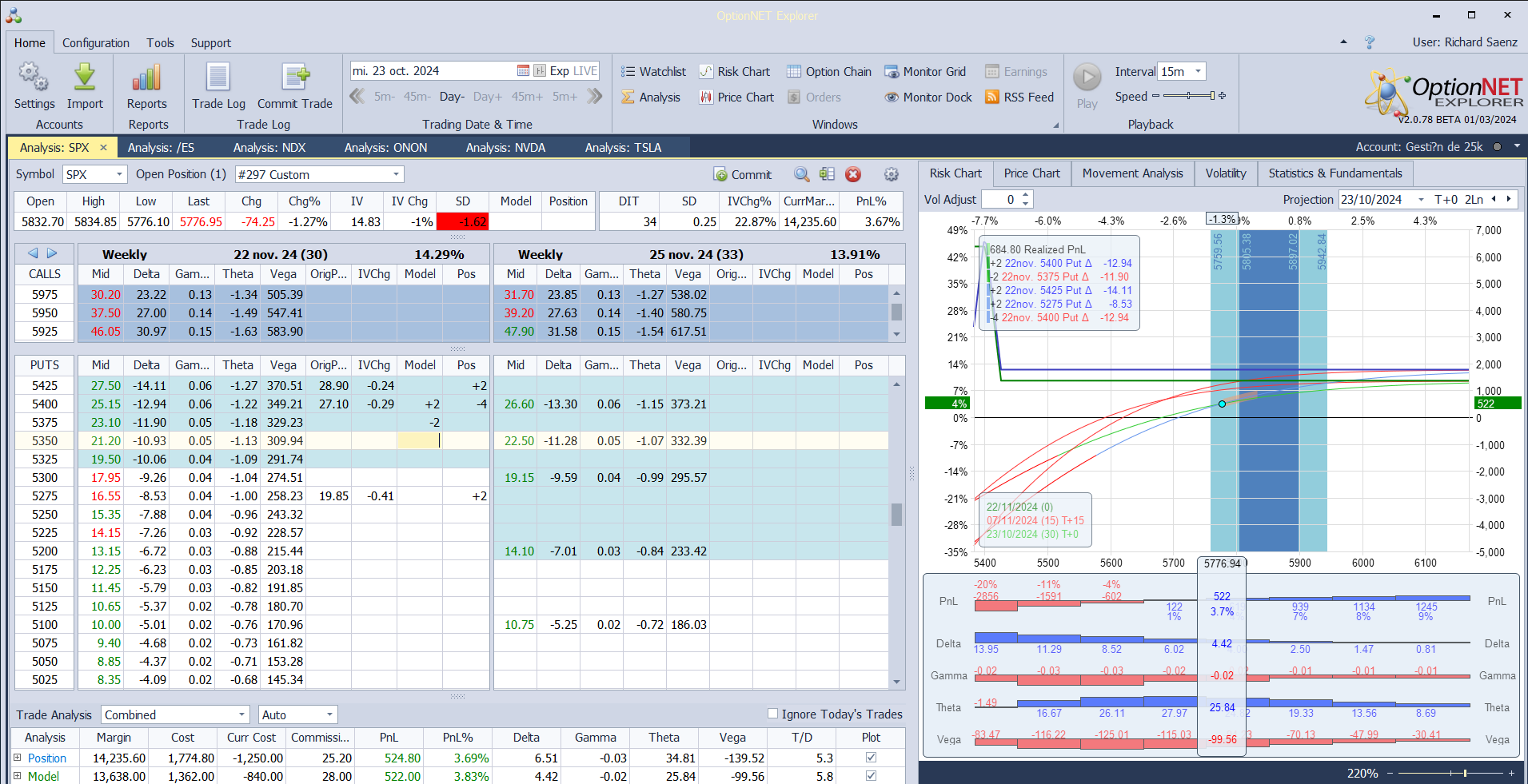This screenshot has width=1528, height=784.
Task: Click the red X delete position icon
Action: point(853,174)
